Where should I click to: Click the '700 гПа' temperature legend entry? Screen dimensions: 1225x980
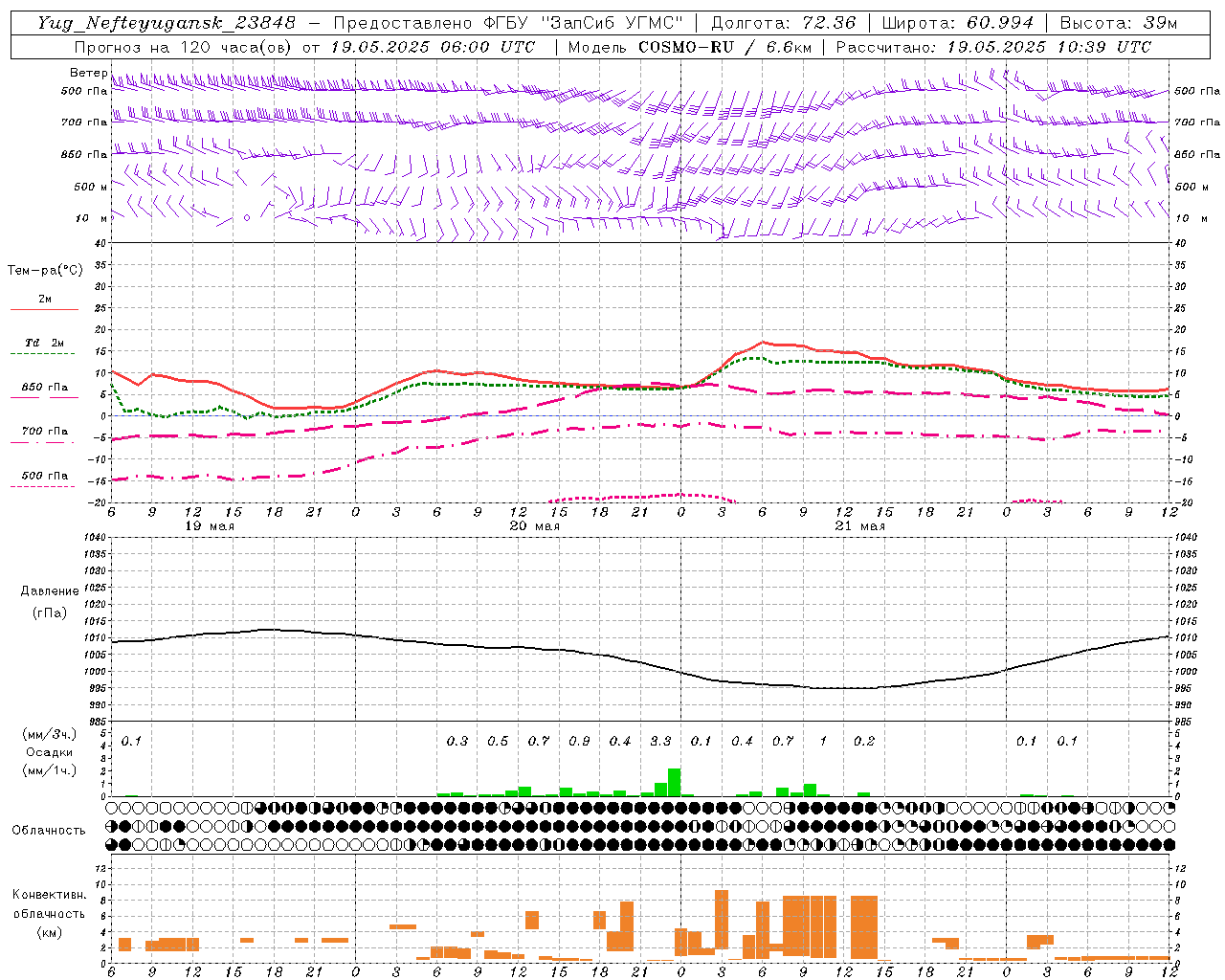click(x=44, y=436)
